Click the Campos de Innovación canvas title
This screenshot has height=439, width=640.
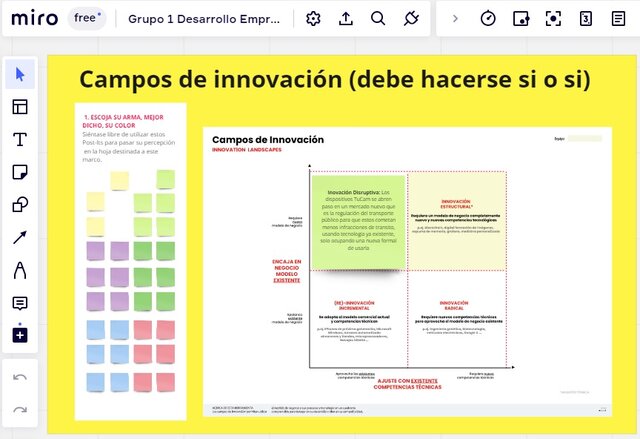coord(268,140)
